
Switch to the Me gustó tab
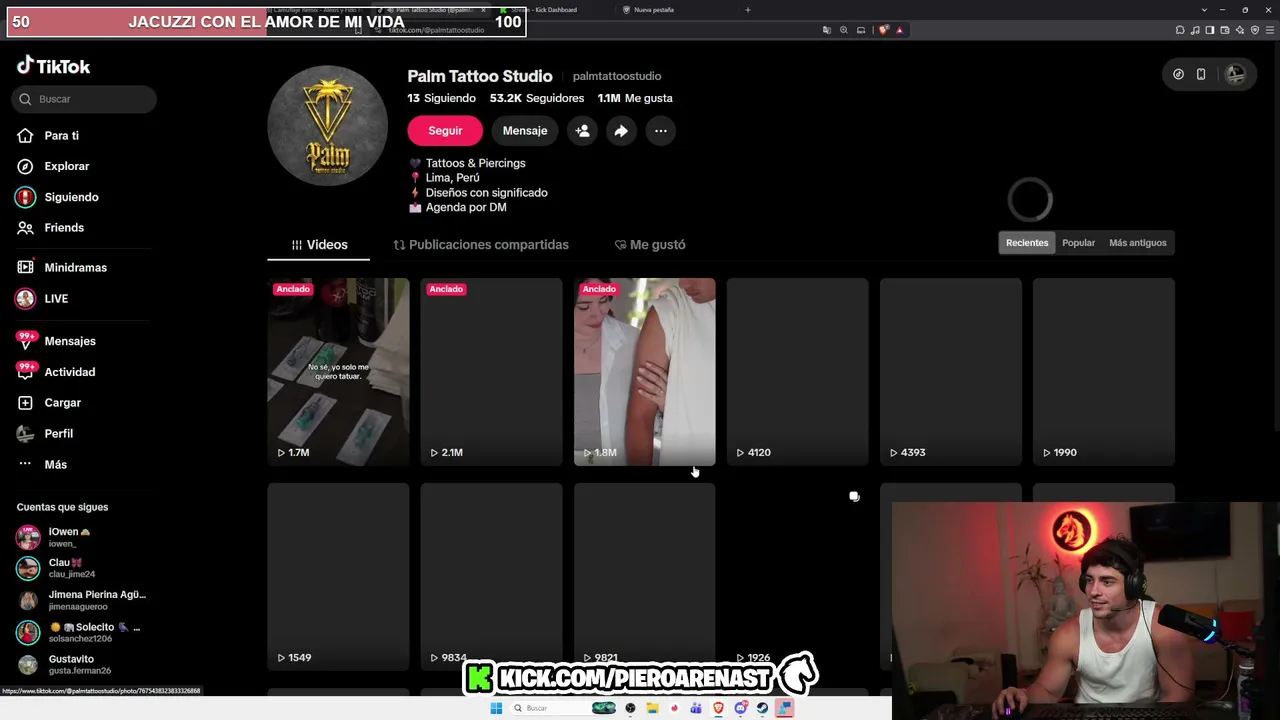[x=650, y=245]
